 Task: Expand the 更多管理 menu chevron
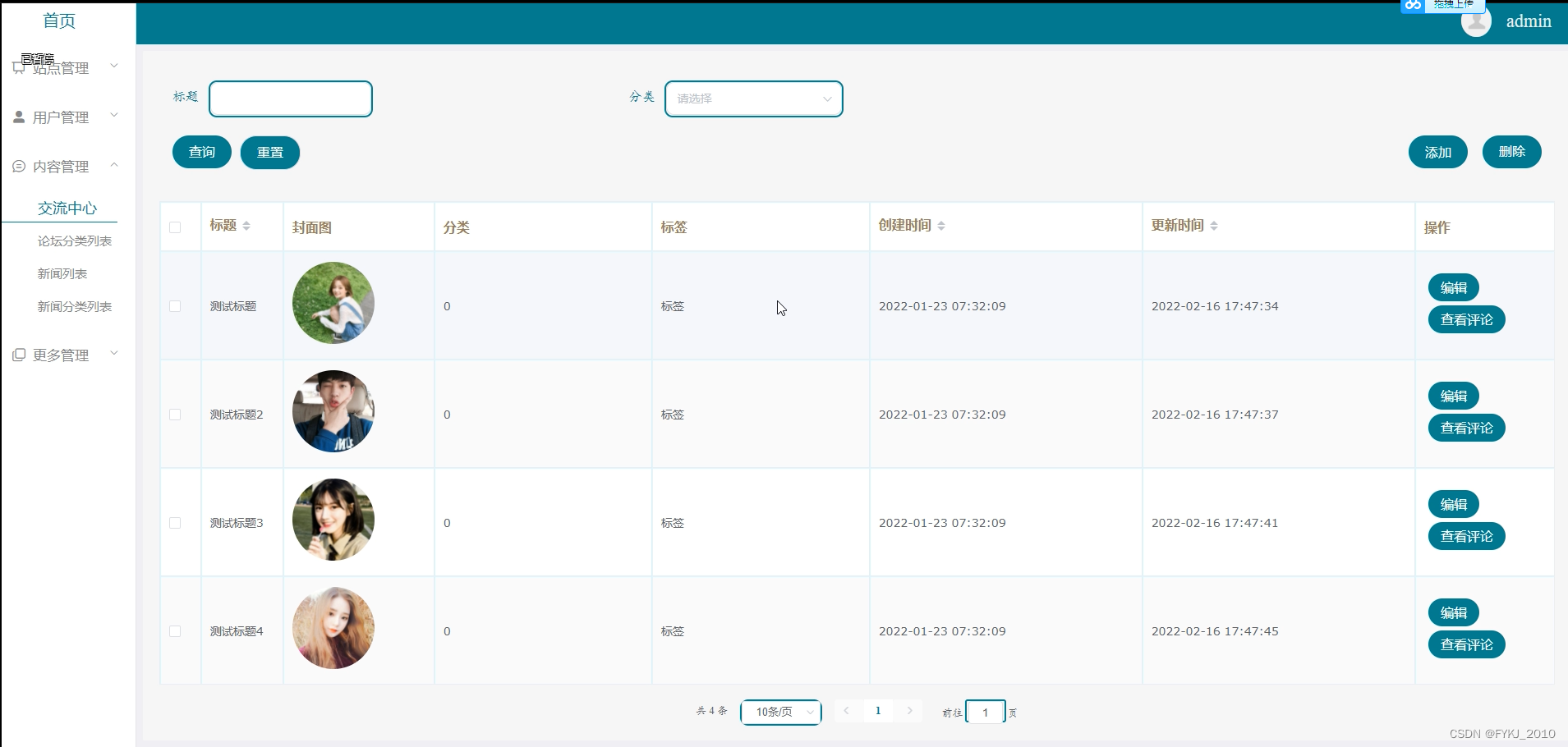pos(114,353)
